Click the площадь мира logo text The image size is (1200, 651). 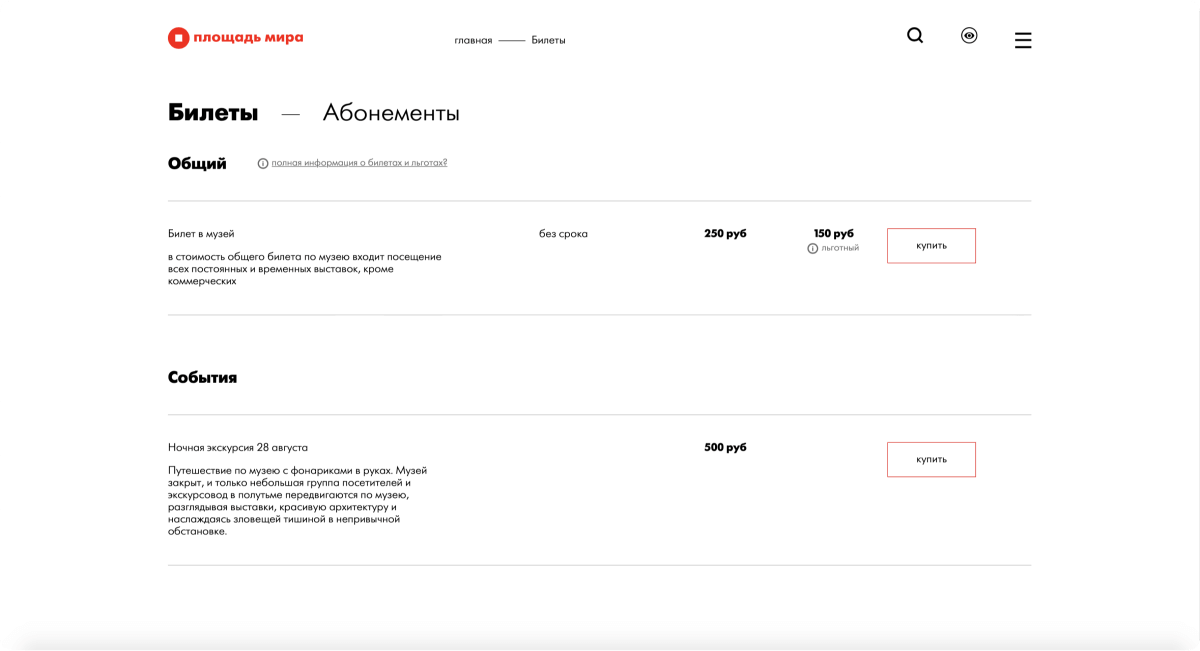[248, 38]
